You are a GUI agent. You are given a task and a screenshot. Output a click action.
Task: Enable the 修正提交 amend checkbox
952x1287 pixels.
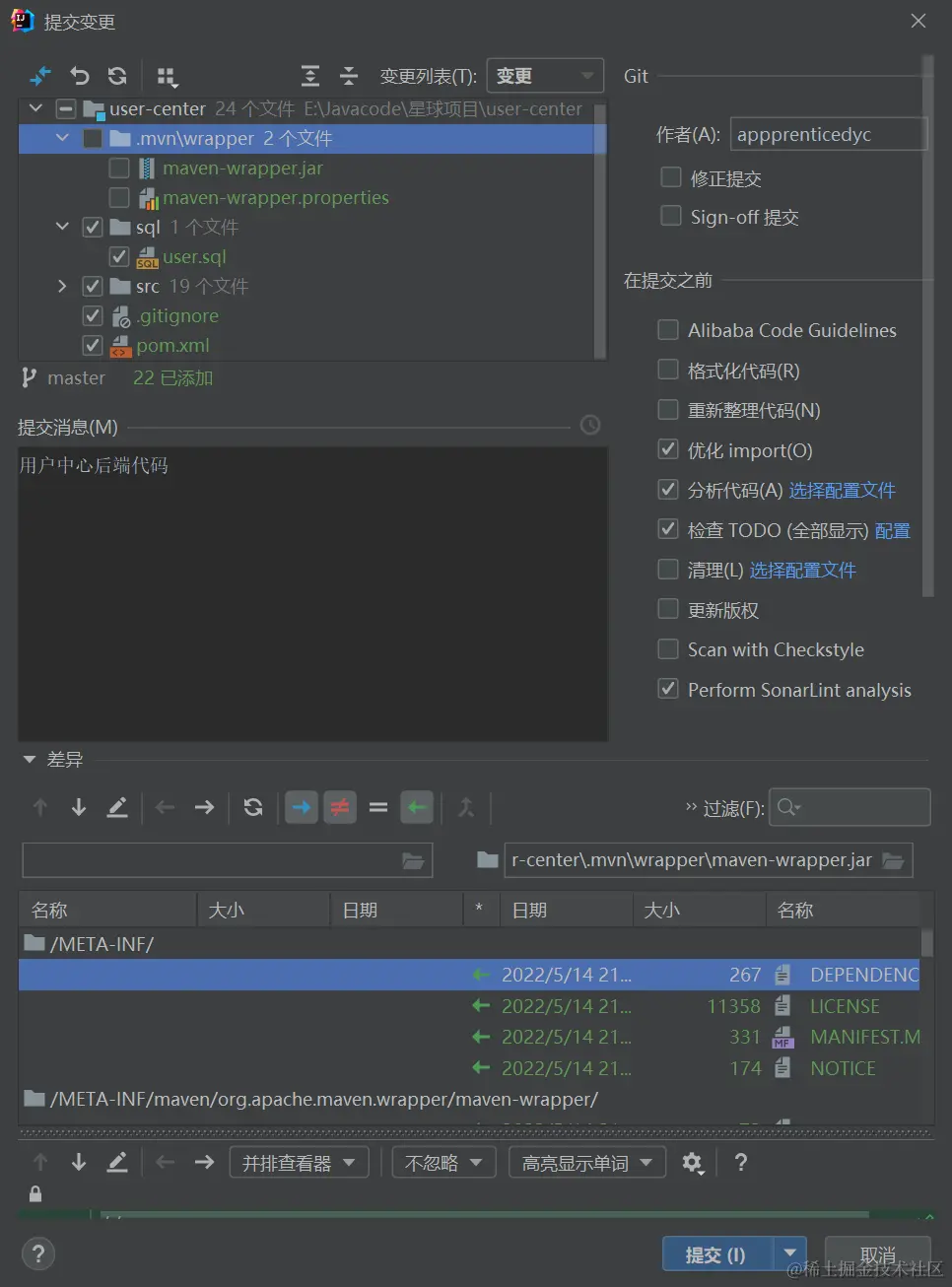[670, 176]
